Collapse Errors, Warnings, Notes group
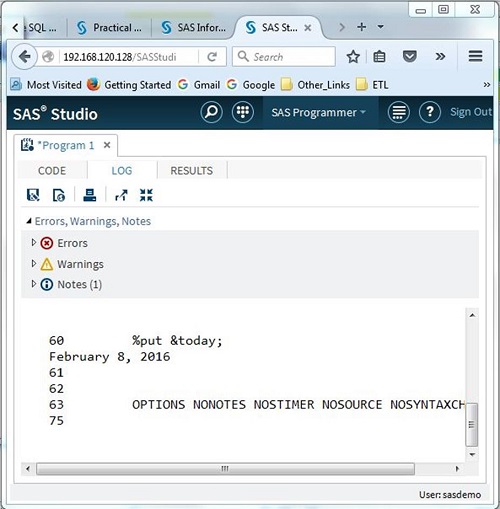This screenshot has width=500, height=509. 29,221
